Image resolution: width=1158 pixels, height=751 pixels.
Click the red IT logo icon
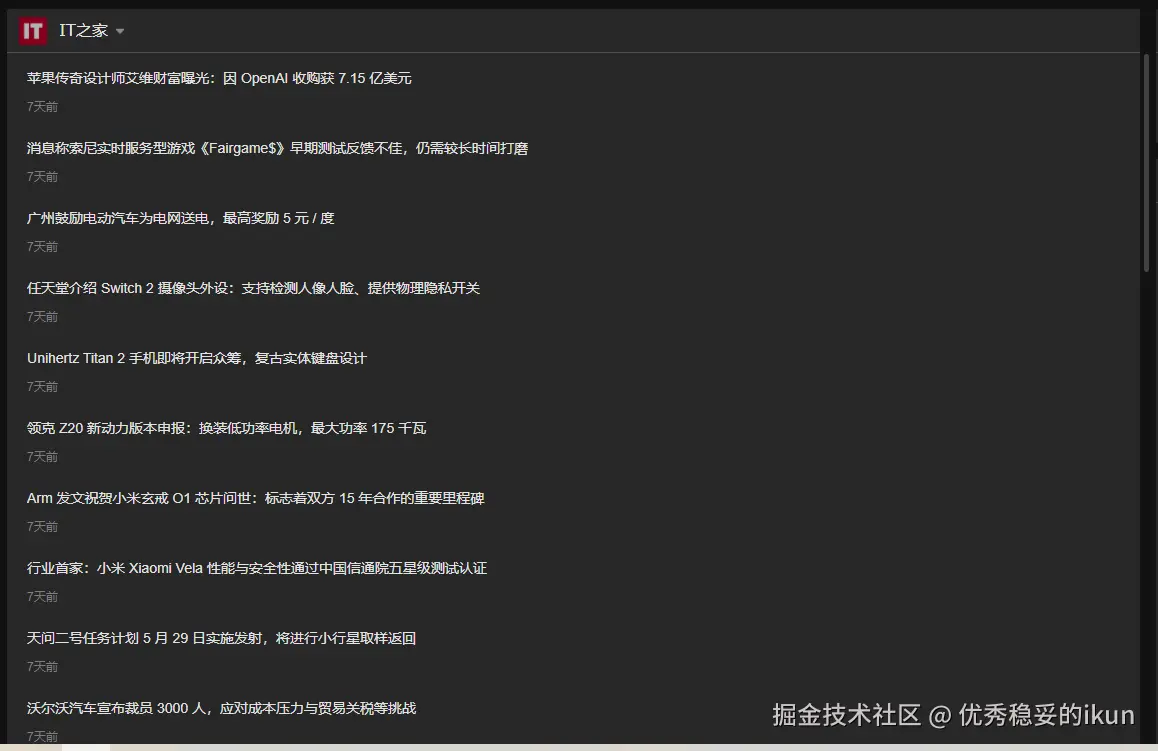click(x=31, y=30)
